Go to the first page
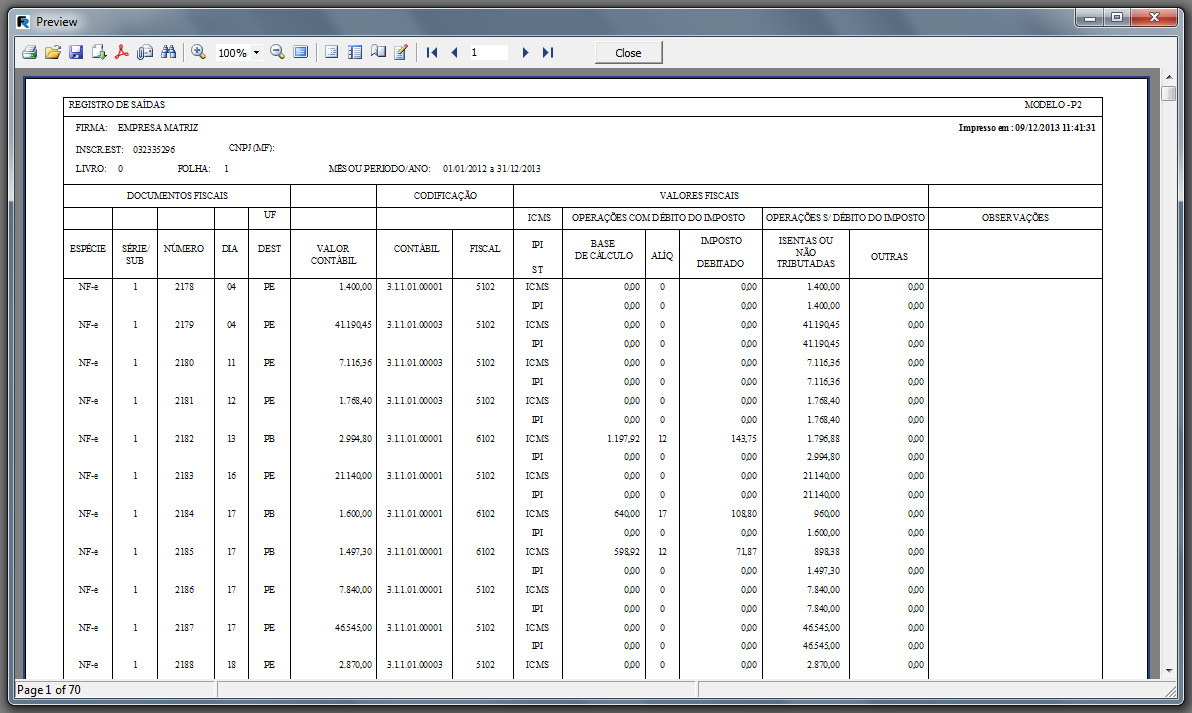 pos(432,52)
